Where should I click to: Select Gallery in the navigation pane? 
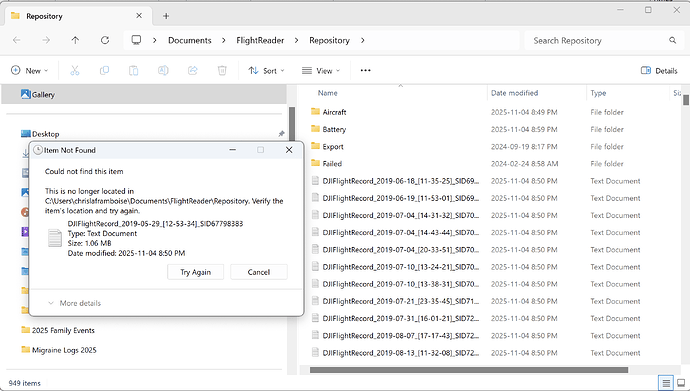point(144,95)
